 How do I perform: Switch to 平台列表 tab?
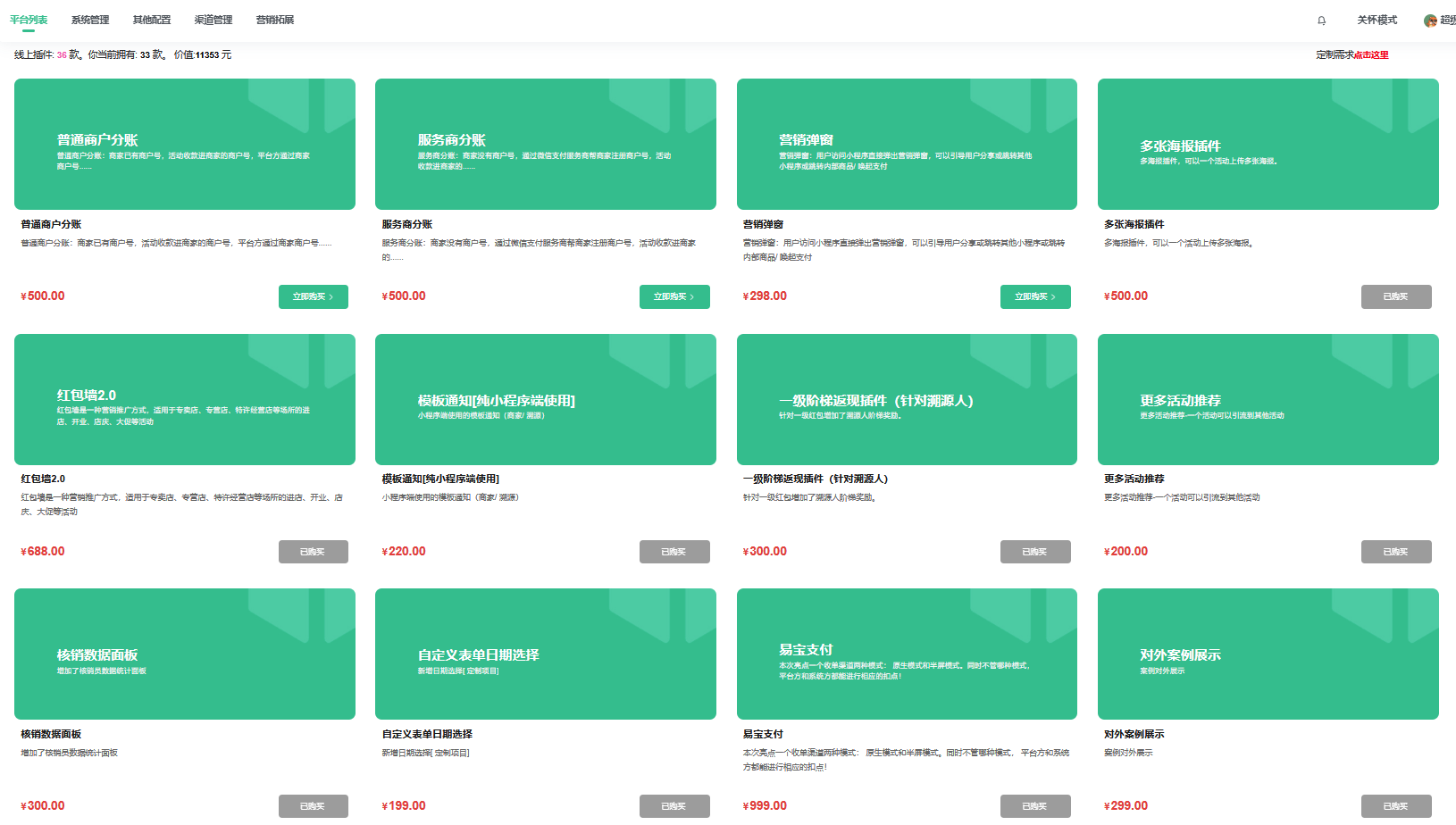click(29, 20)
